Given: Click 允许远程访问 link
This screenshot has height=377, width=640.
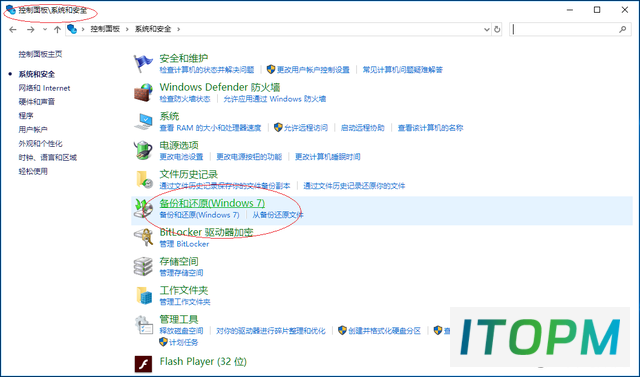Looking at the screenshot, I should [306, 128].
